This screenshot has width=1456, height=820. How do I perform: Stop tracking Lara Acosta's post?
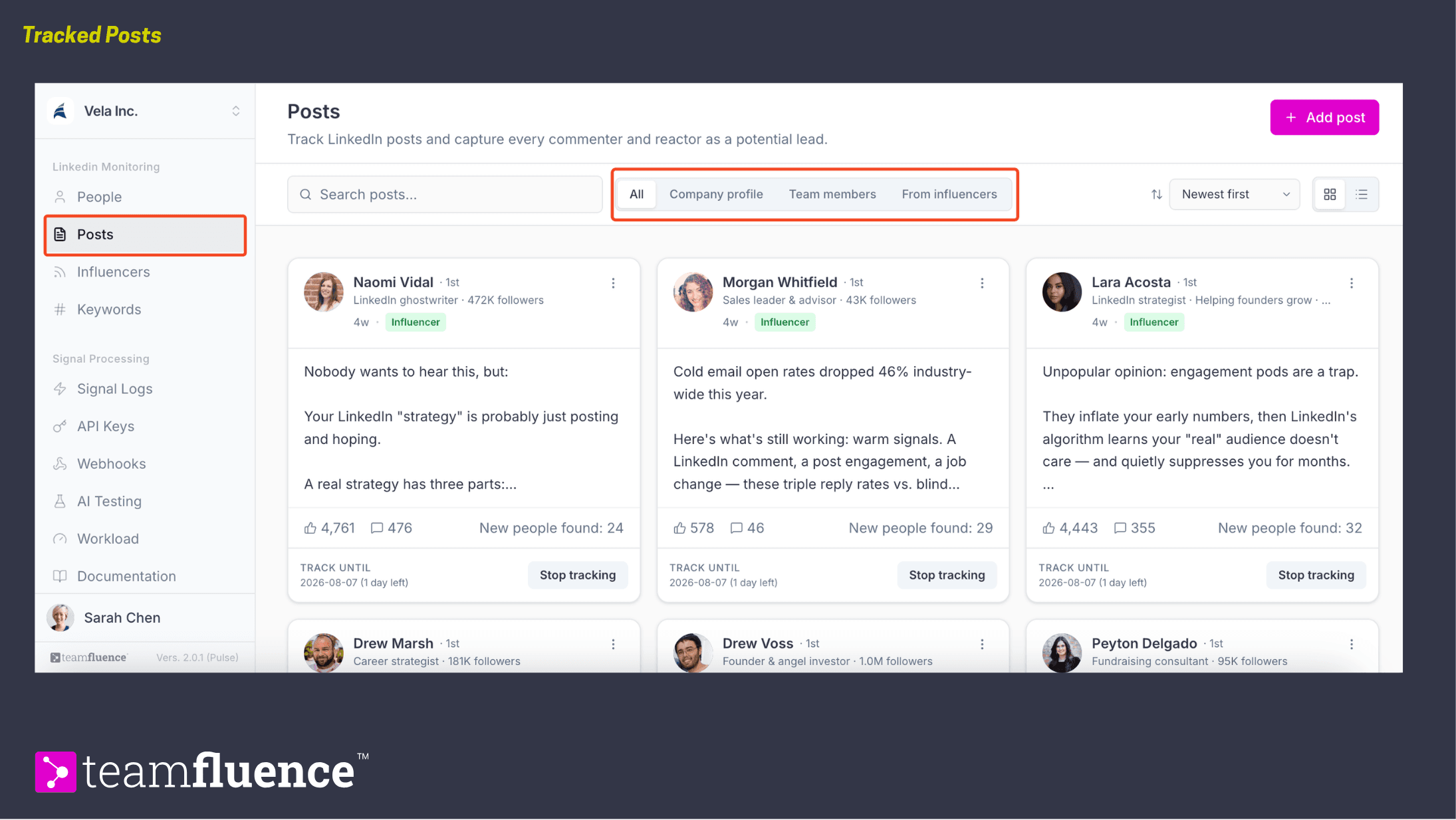1316,575
